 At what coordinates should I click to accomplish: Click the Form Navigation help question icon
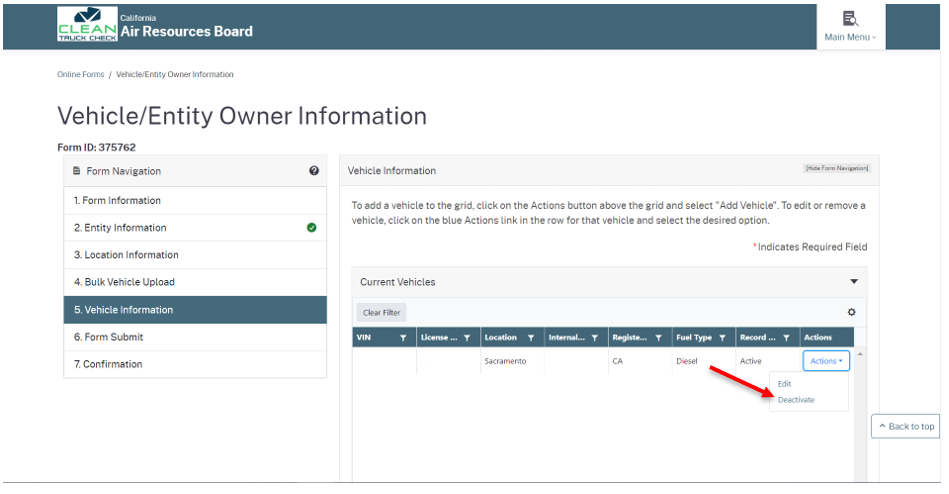click(314, 171)
